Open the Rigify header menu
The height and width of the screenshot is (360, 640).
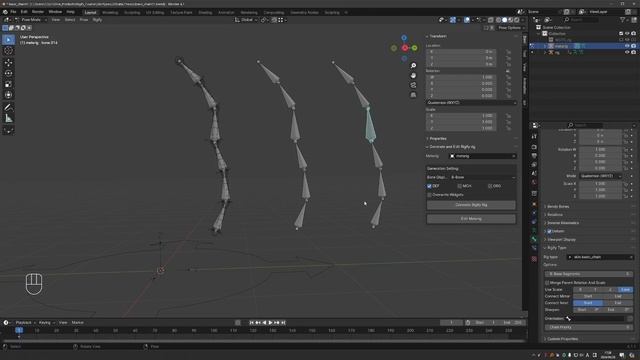coord(97,20)
